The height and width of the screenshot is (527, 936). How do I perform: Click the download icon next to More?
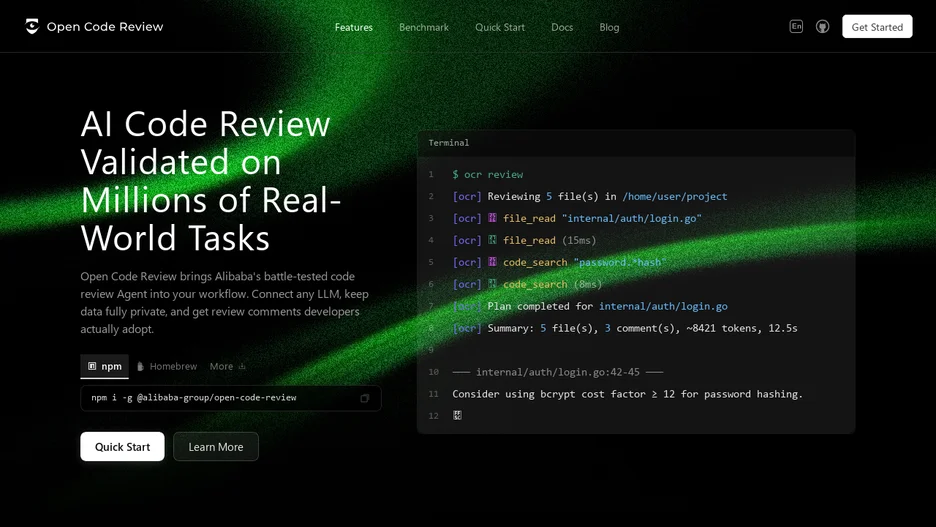[x=242, y=366]
